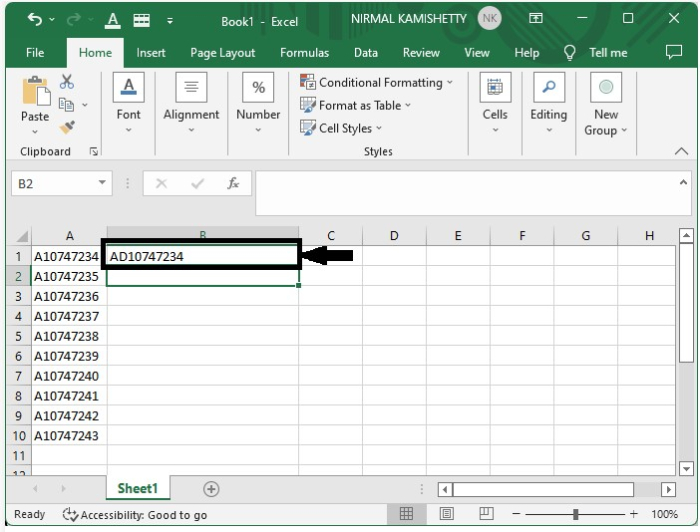
Task: Click the zoom slider handle
Action: 576,514
